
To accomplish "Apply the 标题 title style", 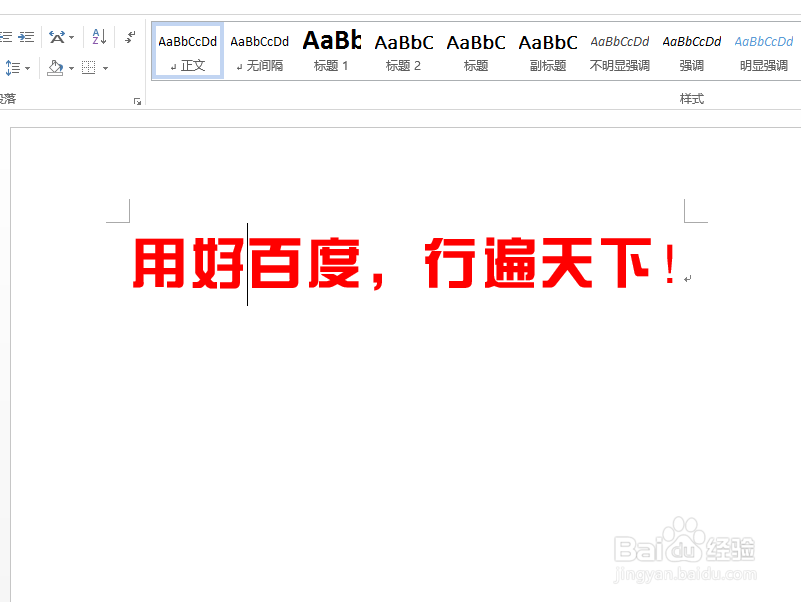I will (x=476, y=51).
